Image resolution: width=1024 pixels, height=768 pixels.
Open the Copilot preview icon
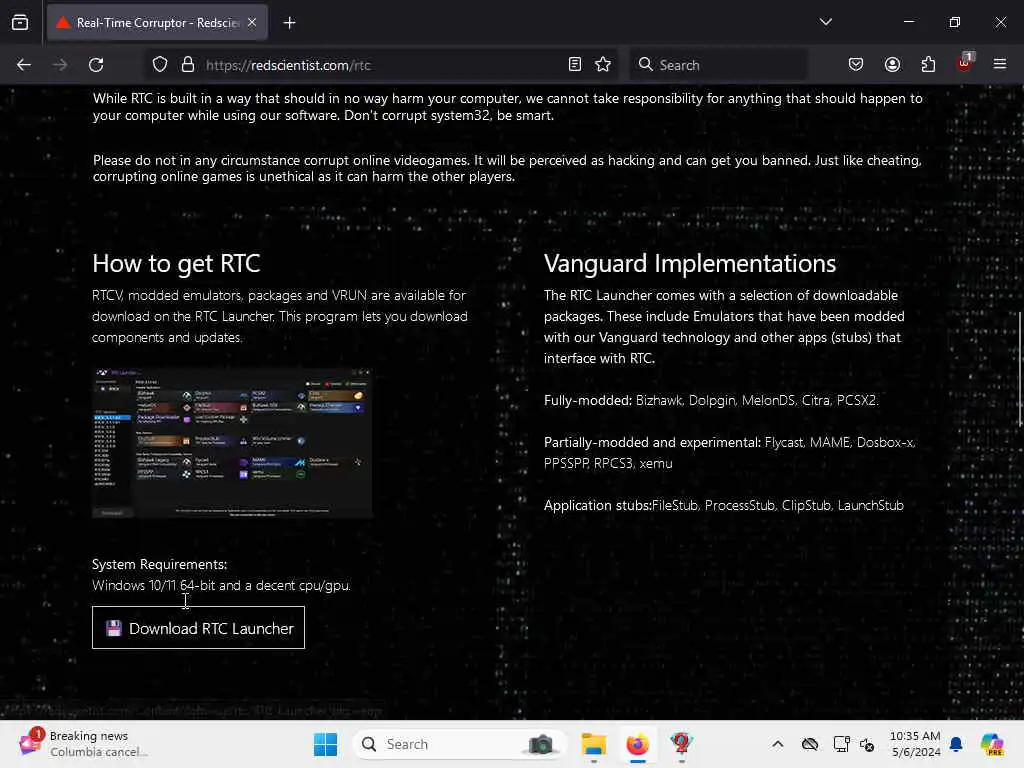[992, 744]
